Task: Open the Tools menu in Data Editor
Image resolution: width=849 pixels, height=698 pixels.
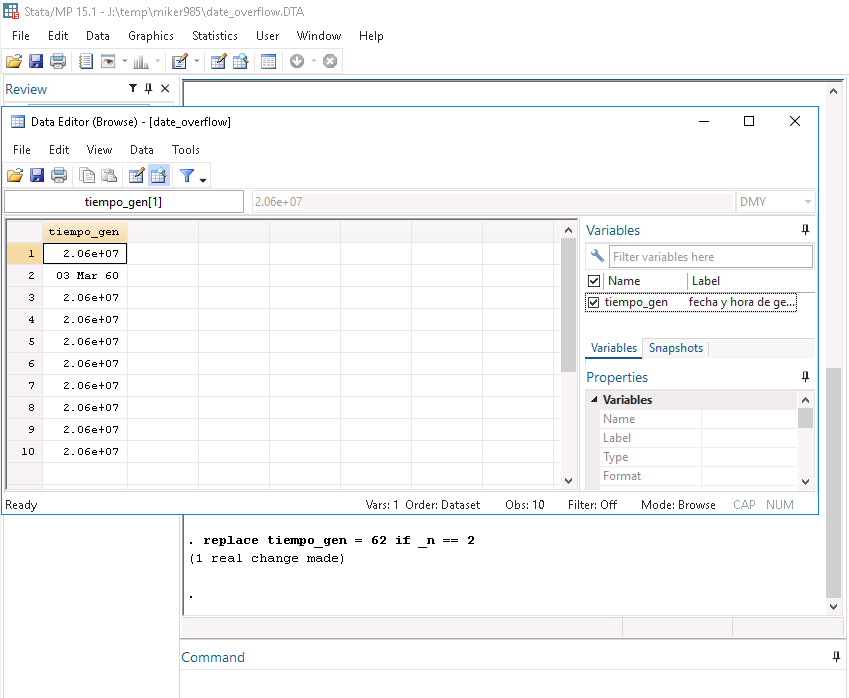Action: tap(186, 150)
